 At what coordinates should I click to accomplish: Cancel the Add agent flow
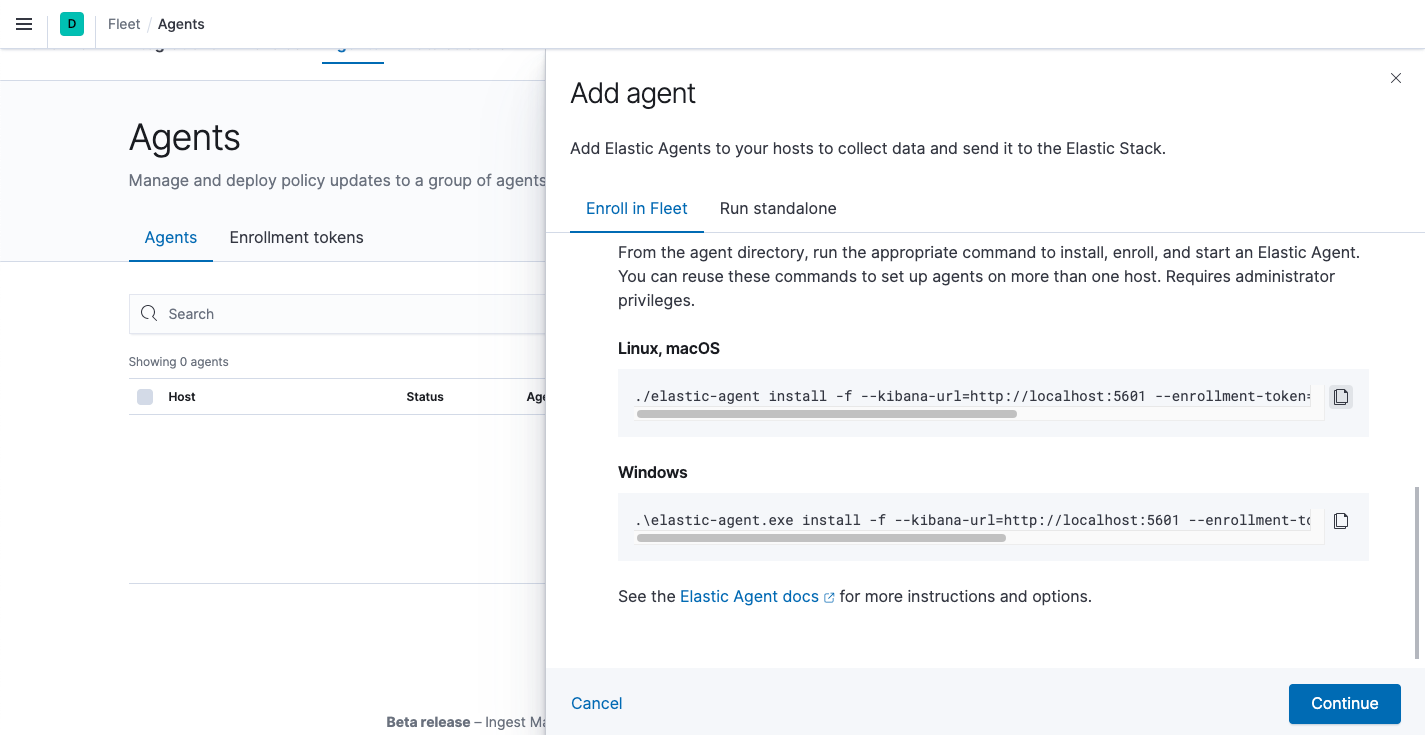pos(596,703)
